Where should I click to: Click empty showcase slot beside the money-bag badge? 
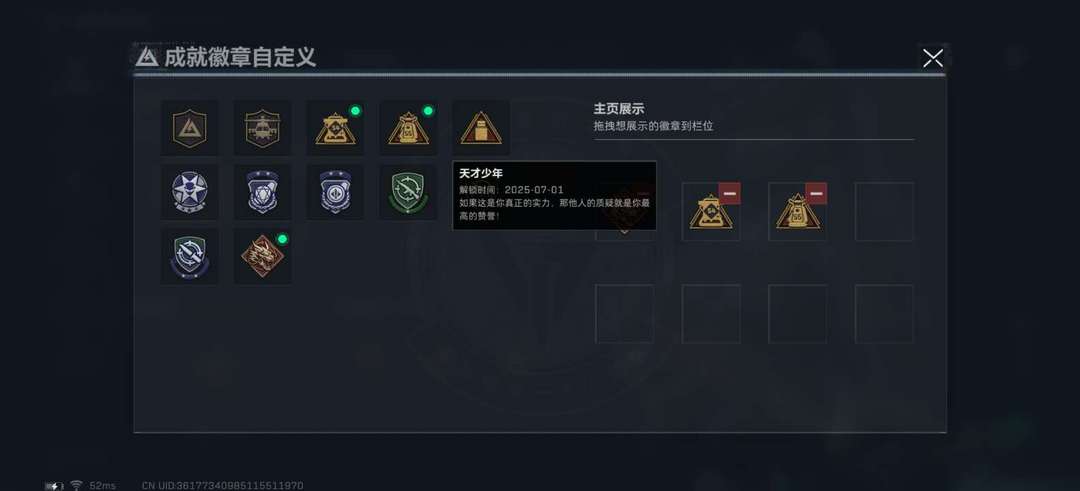tap(884, 211)
